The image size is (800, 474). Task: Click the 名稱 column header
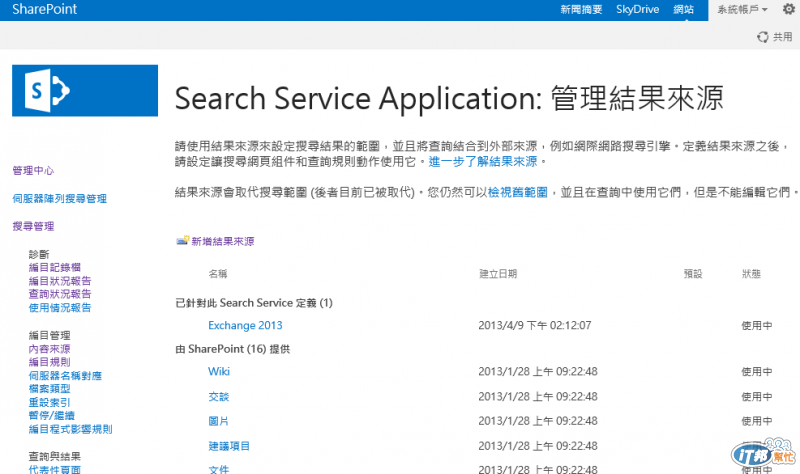[x=218, y=274]
